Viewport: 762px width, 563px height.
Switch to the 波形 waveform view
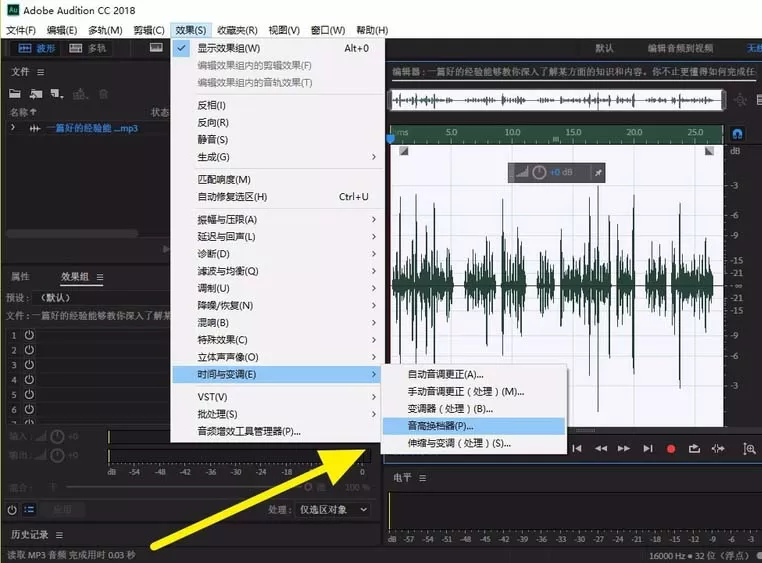(x=37, y=48)
